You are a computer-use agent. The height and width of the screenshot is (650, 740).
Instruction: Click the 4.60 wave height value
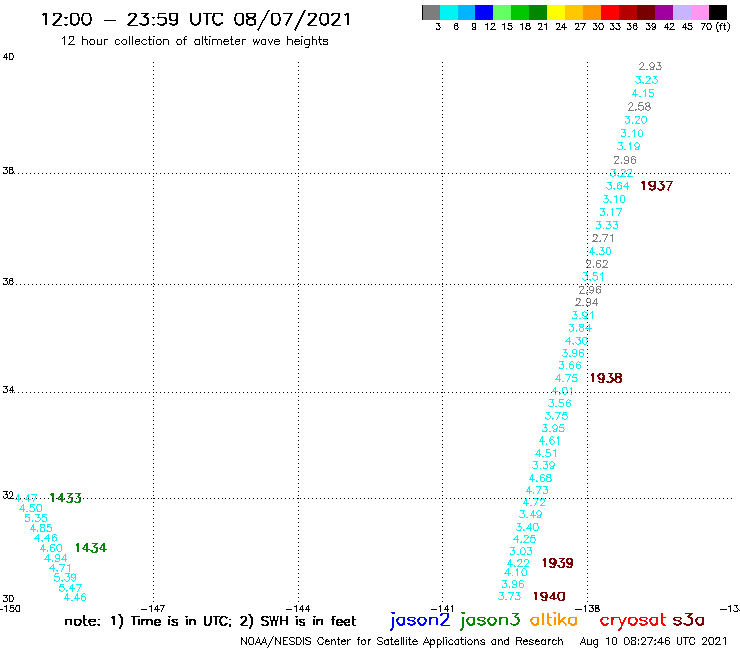click(51, 549)
